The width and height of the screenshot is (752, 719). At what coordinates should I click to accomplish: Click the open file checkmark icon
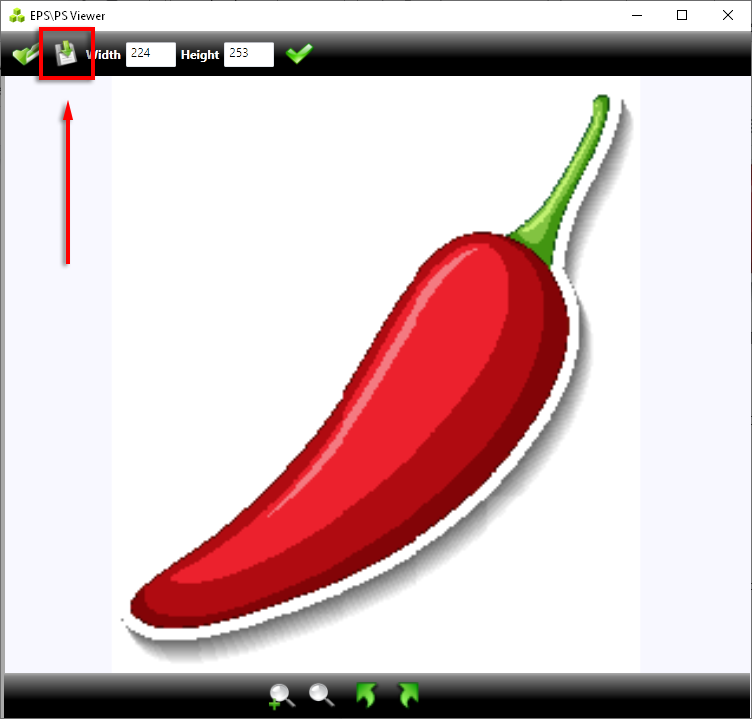[25, 54]
